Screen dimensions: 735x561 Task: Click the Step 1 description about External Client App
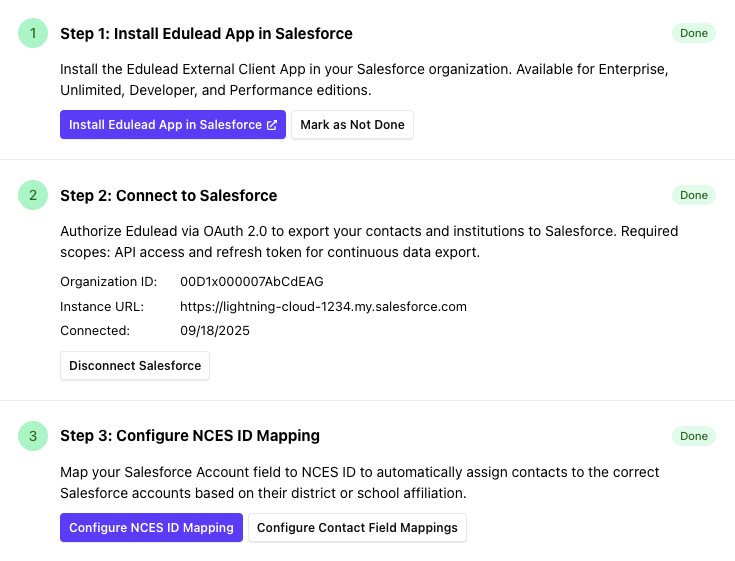click(364, 80)
